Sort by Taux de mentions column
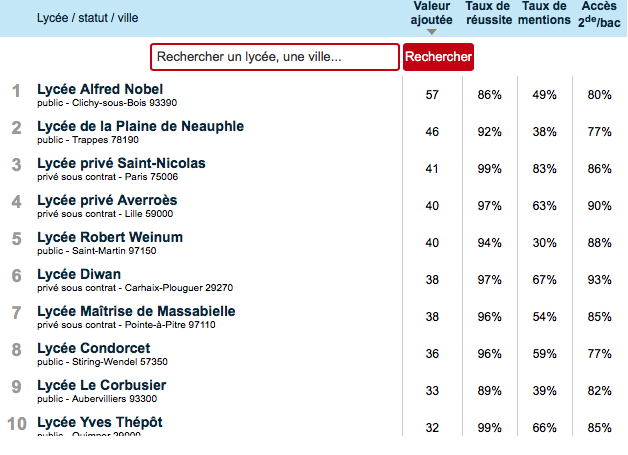Image resolution: width=628 pixels, height=455 pixels. (544, 13)
